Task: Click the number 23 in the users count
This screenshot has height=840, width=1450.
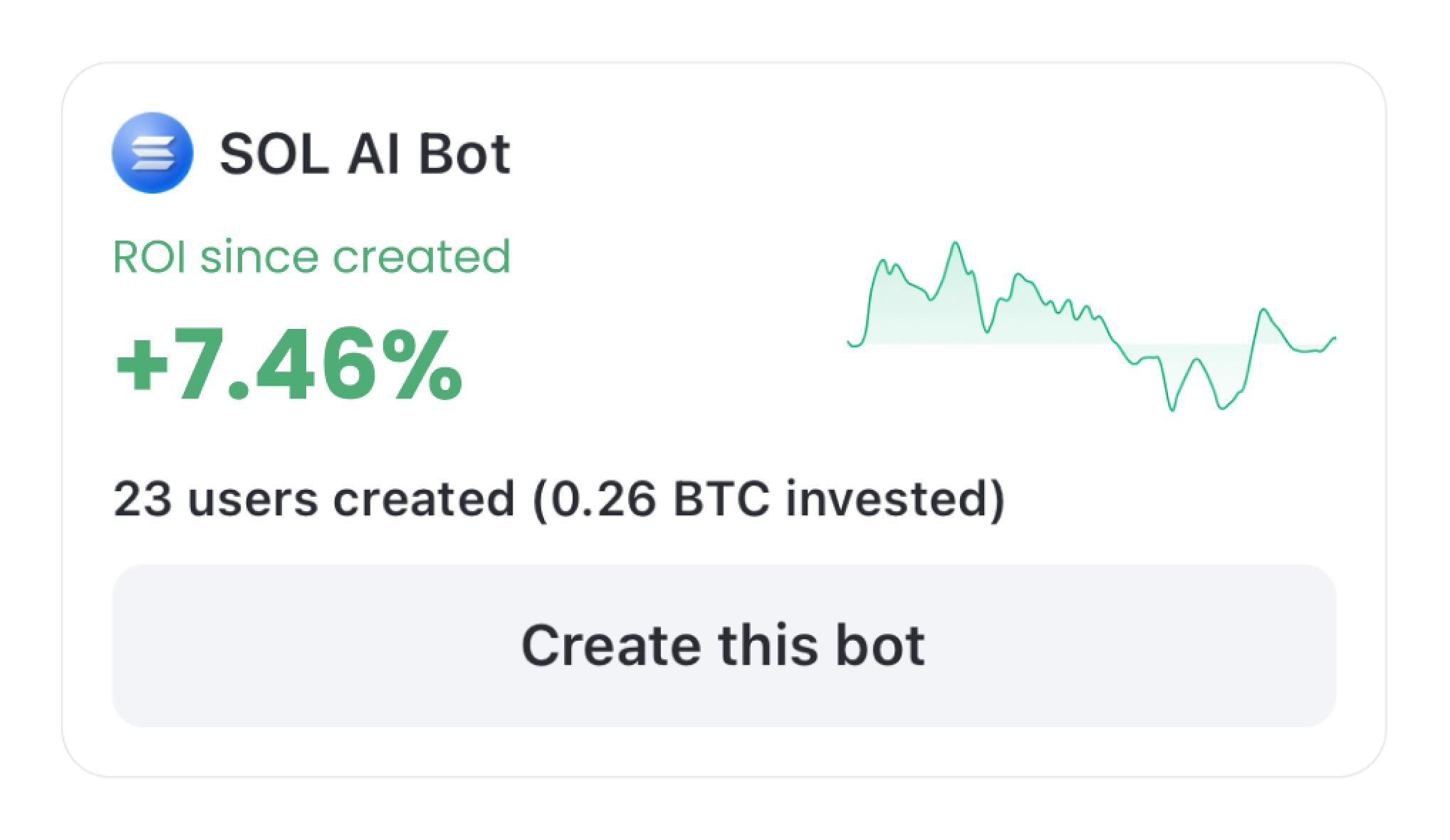Action: coord(142,498)
